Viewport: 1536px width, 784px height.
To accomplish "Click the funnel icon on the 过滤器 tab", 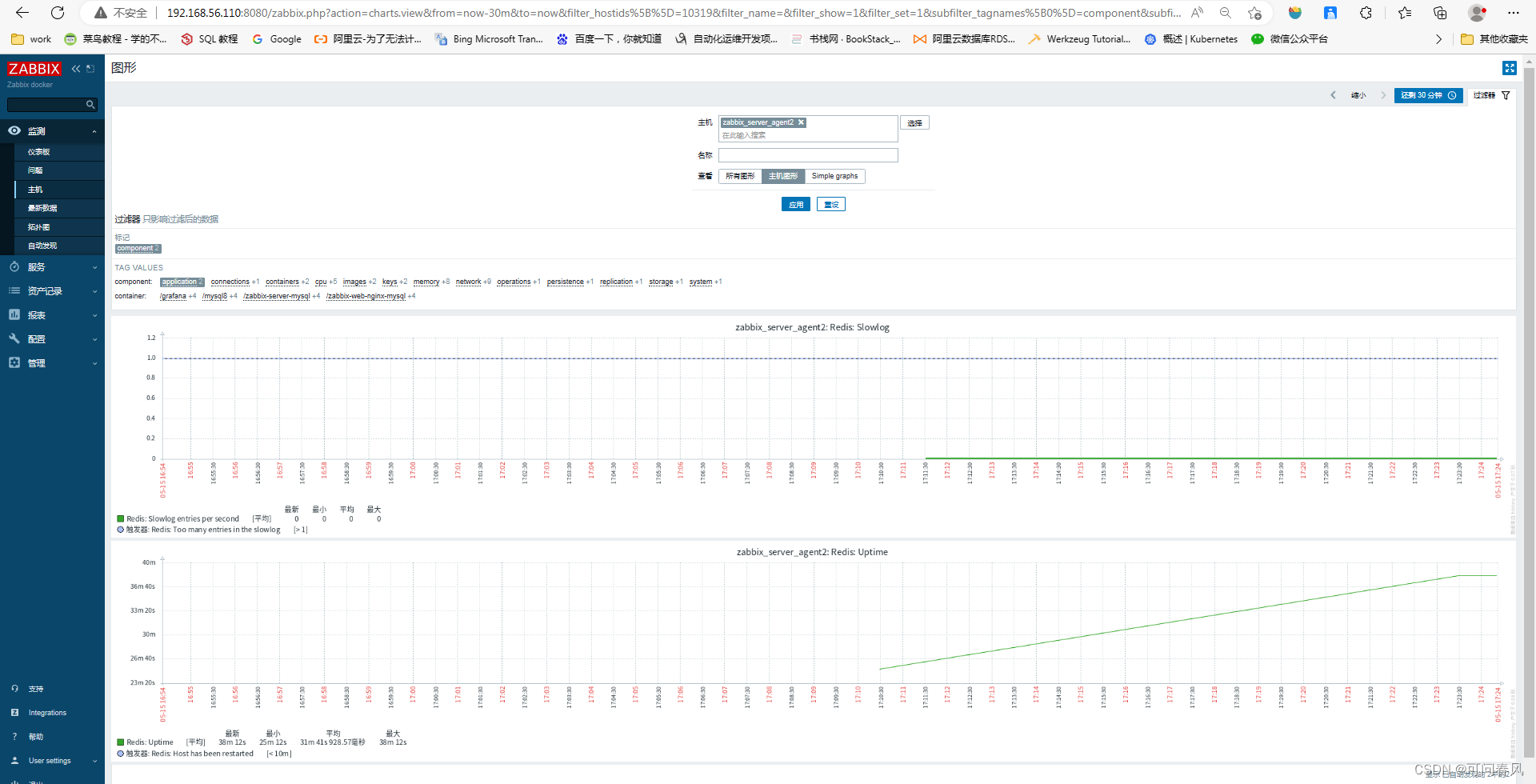I will click(x=1506, y=95).
